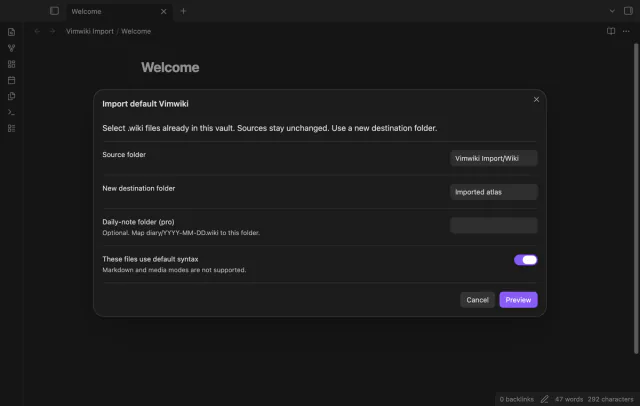
Task: Open the more options ellipsis menu
Action: click(626, 31)
